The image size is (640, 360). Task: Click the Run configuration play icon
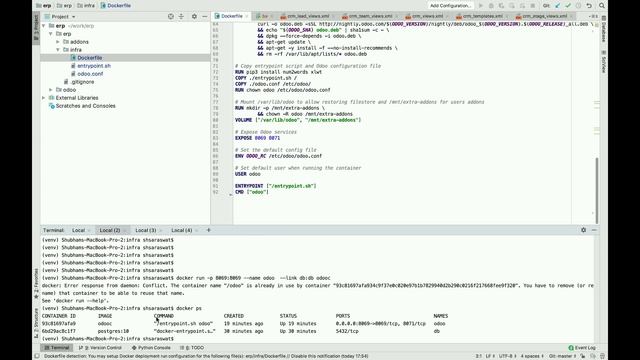[481, 6]
